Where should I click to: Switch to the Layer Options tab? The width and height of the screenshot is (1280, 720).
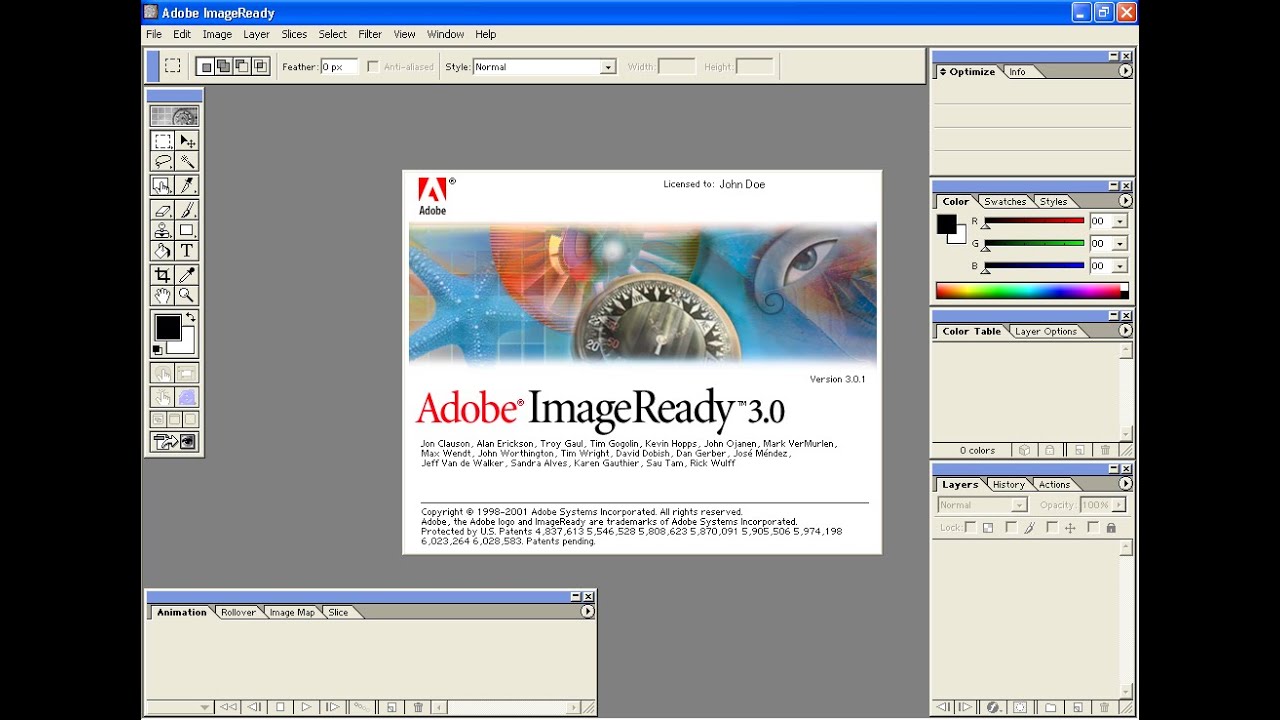coord(1045,331)
